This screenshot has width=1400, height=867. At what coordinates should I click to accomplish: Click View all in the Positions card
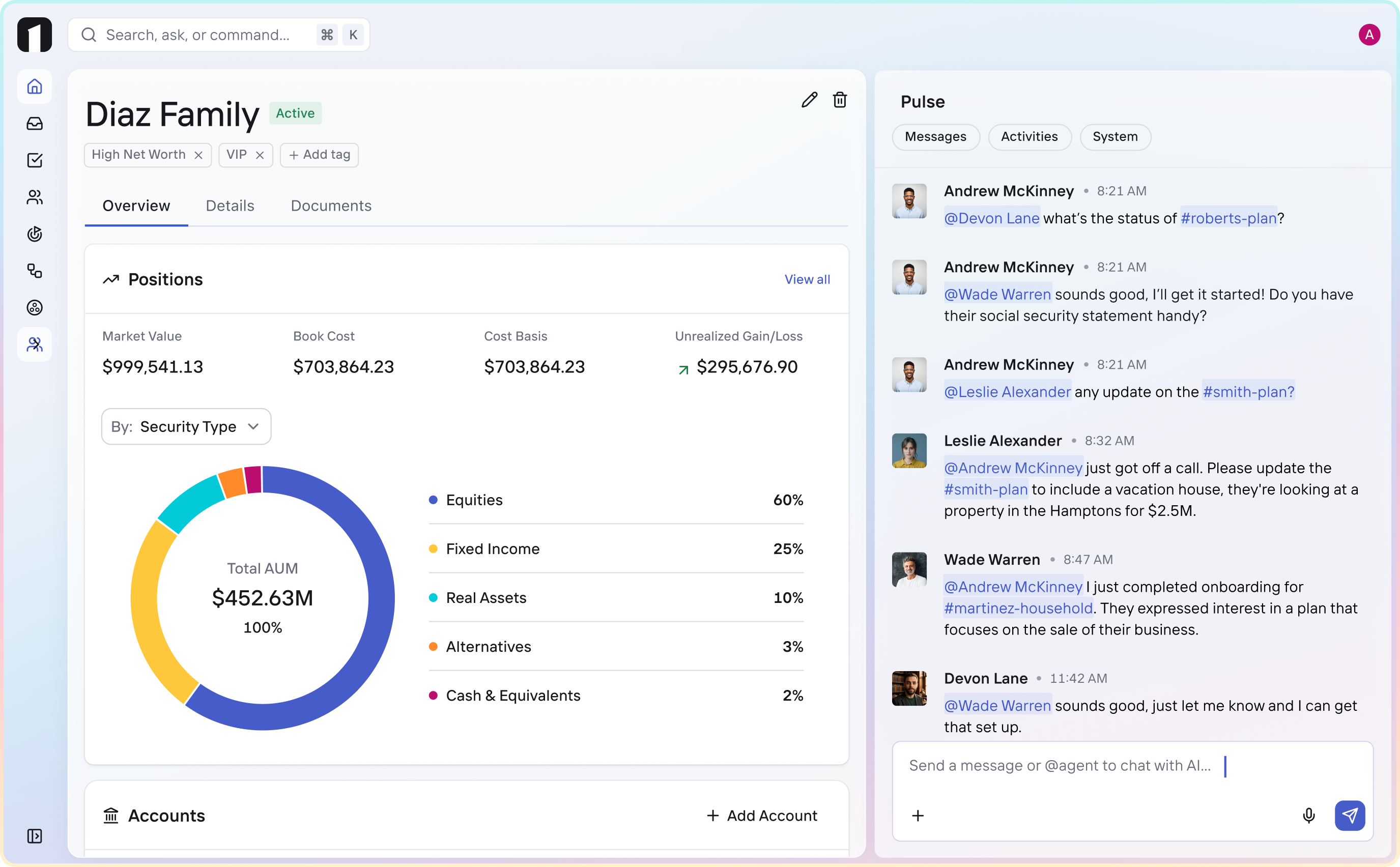[807, 279]
